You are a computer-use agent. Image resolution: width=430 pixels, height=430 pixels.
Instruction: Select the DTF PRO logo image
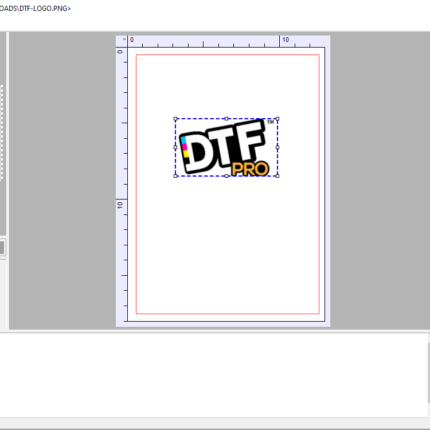(227, 147)
